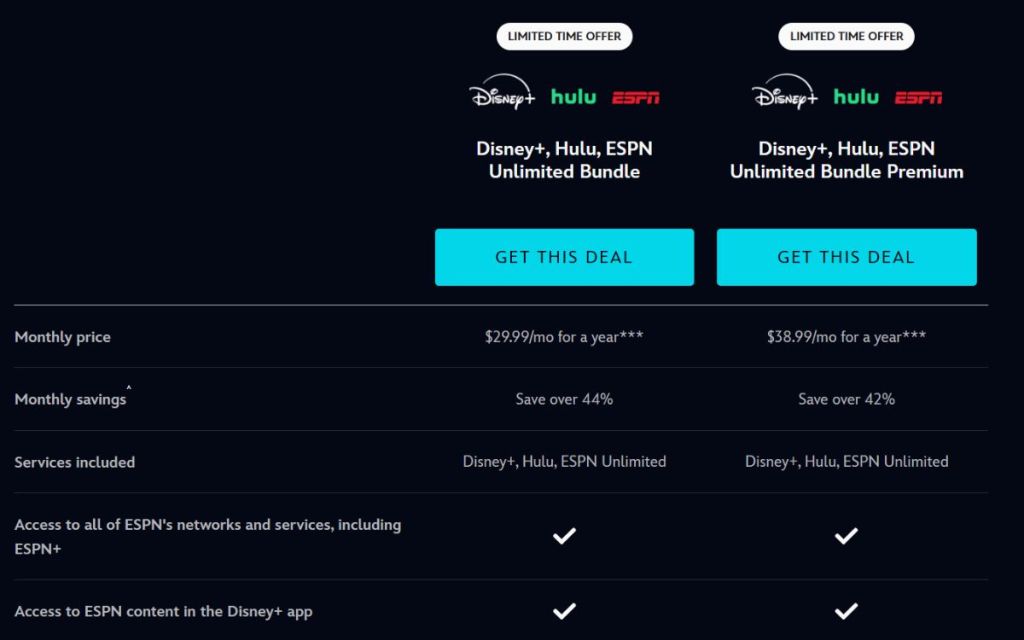Click the left LIMITED TIME OFFER badge
Image resolution: width=1024 pixels, height=640 pixels.
tap(563, 36)
